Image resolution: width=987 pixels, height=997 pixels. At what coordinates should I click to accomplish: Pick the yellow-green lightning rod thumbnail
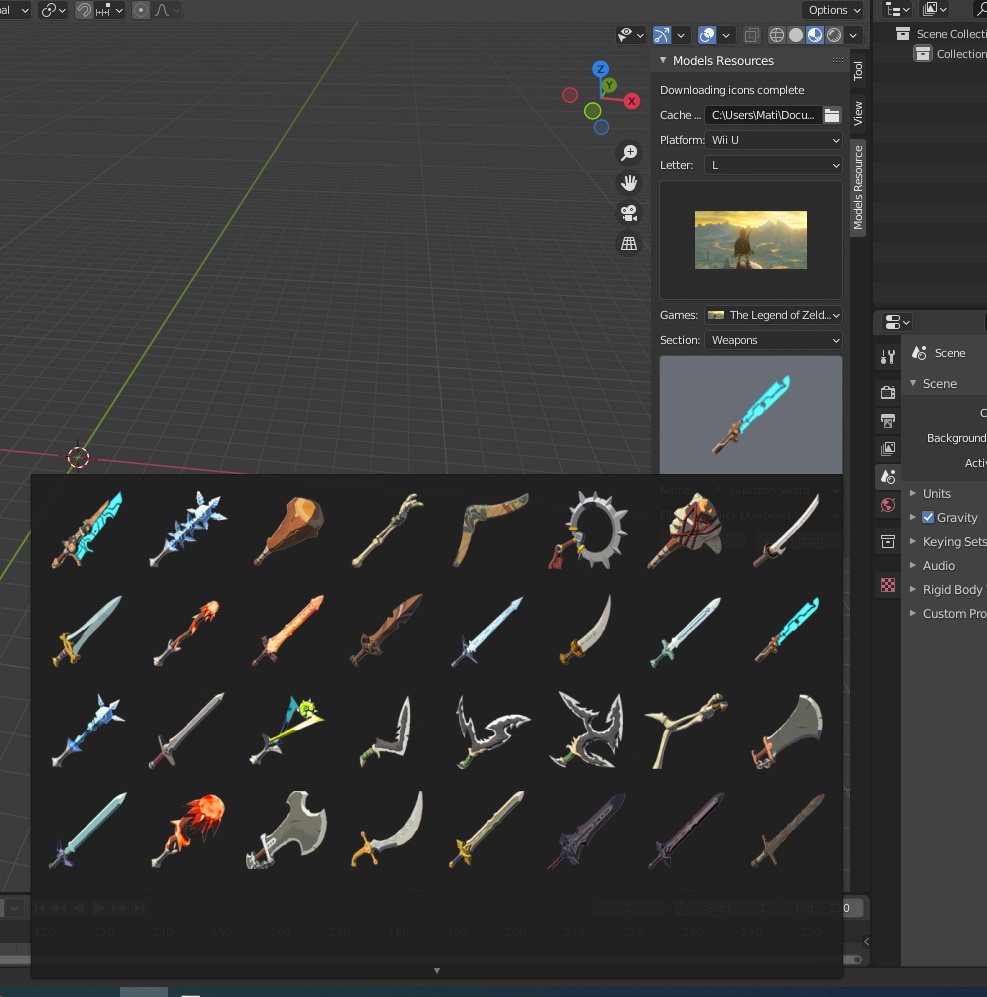click(x=287, y=730)
